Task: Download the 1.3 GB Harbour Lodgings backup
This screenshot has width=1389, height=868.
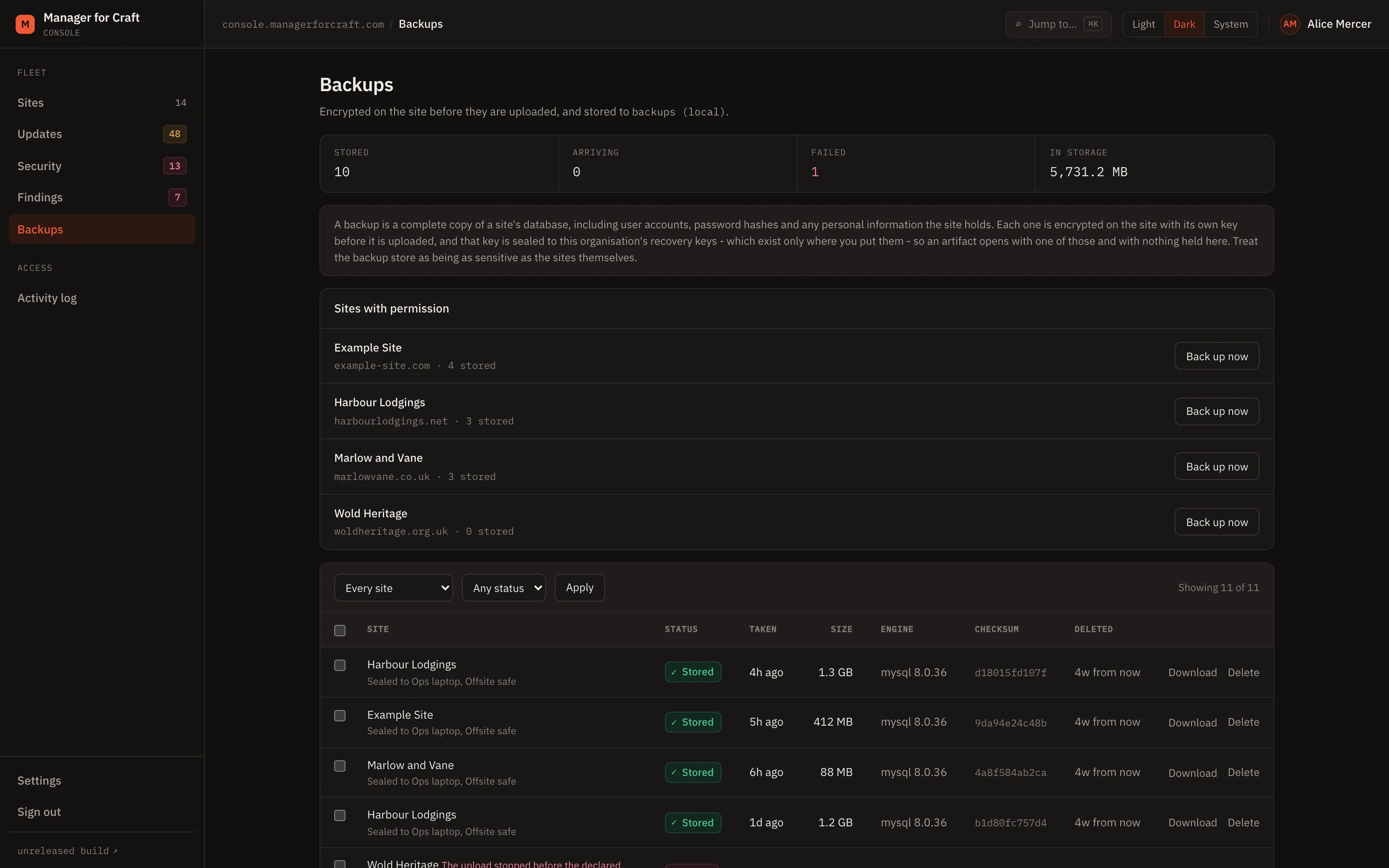Action: pos(1192,672)
